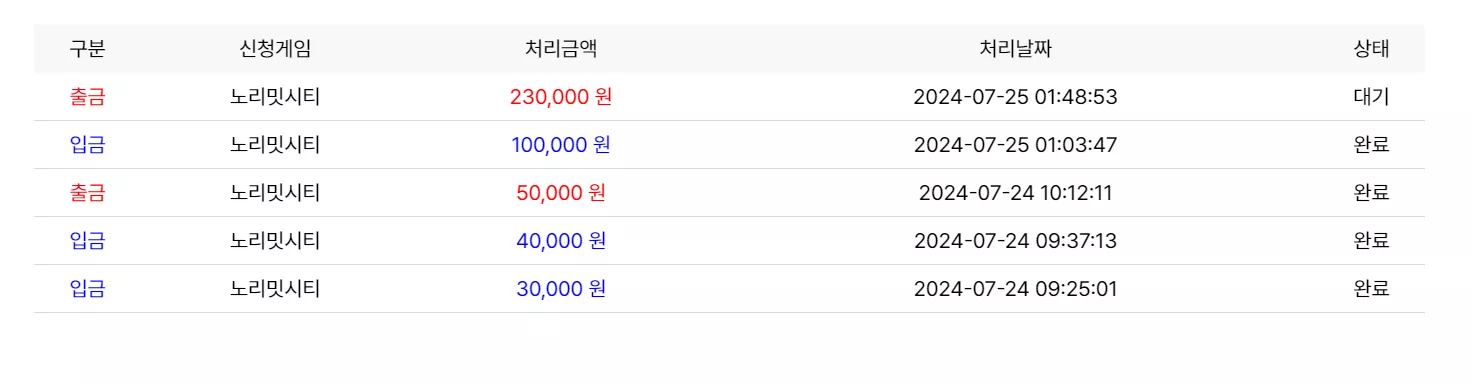Click the 30,000 원 deposit amount
Screen dimensions: 1472x384
561,289
